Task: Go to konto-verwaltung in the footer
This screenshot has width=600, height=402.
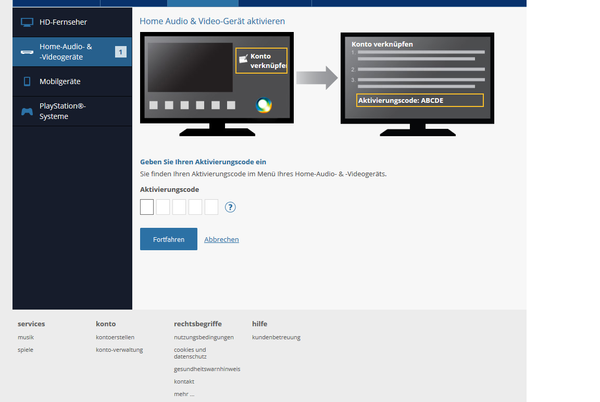Action: tap(119, 350)
